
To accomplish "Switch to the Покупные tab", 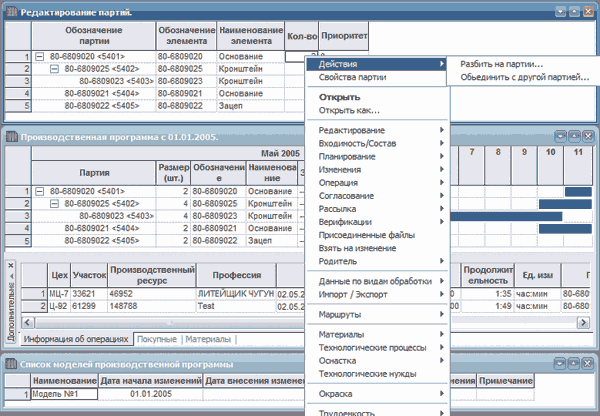I will [x=157, y=339].
